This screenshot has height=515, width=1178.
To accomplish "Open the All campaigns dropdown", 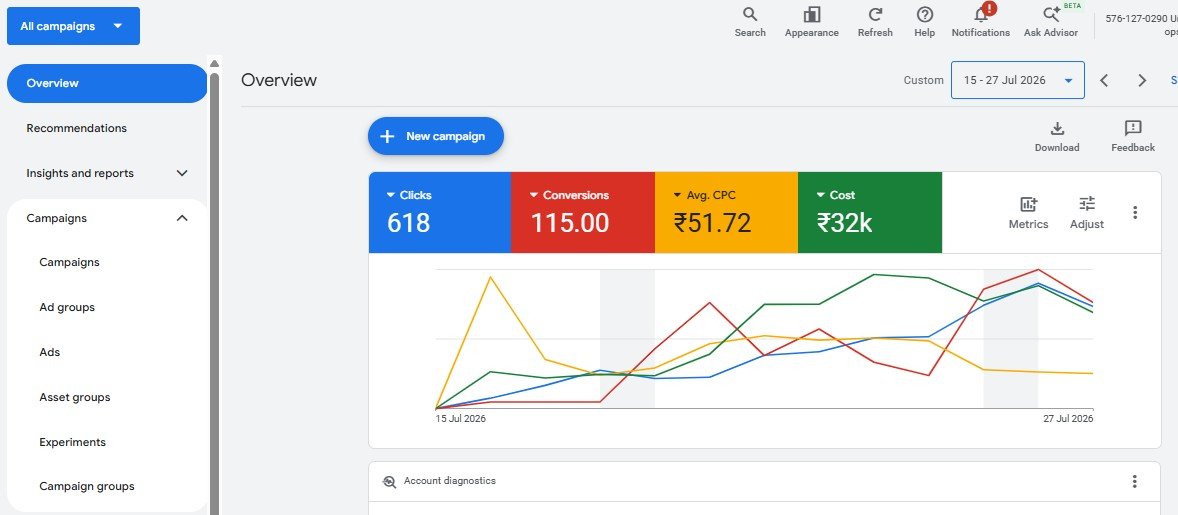I will tap(74, 26).
